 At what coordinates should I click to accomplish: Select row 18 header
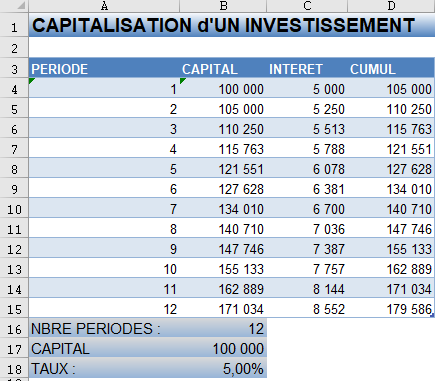[14, 369]
